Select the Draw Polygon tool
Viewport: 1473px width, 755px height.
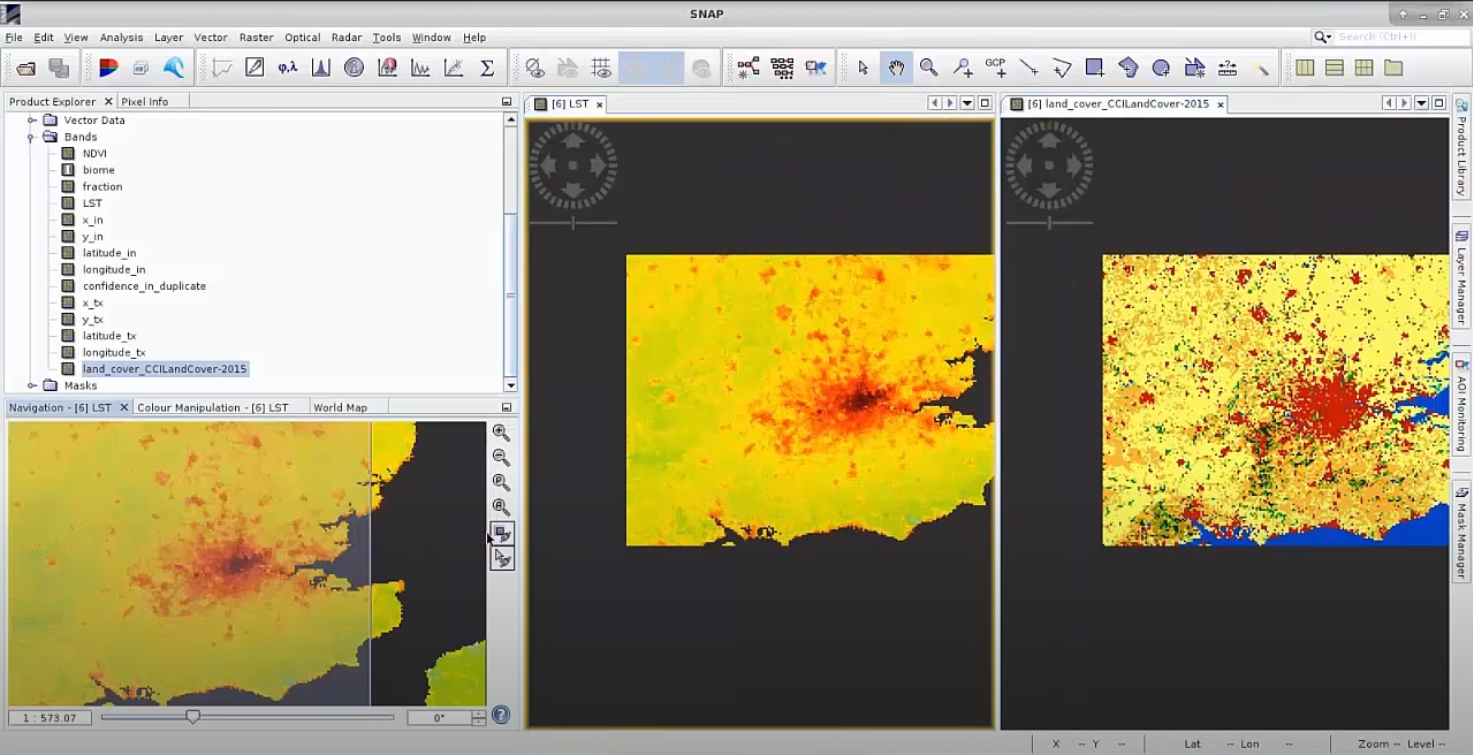[1128, 68]
